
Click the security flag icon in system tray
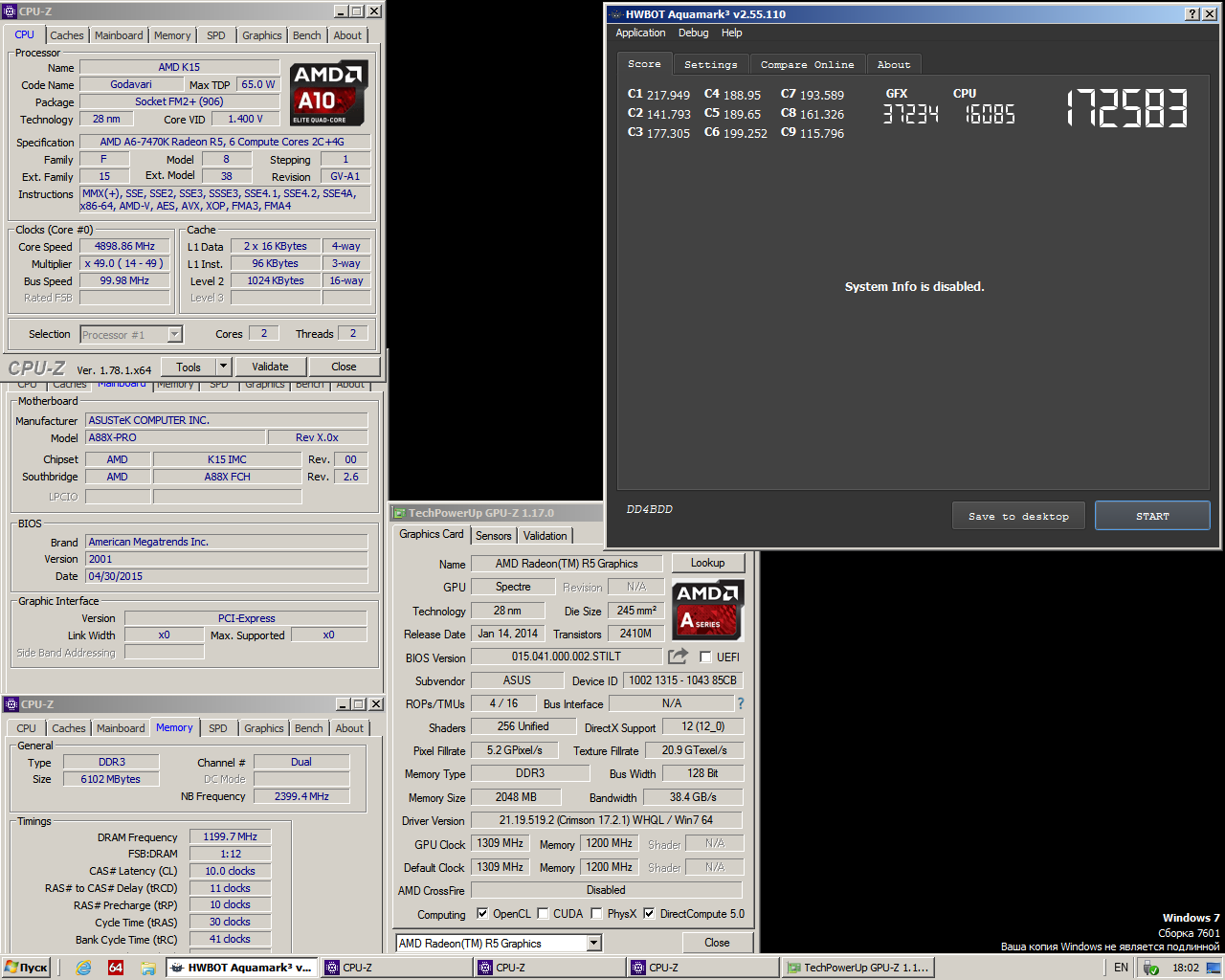pyautogui.click(x=1151, y=968)
